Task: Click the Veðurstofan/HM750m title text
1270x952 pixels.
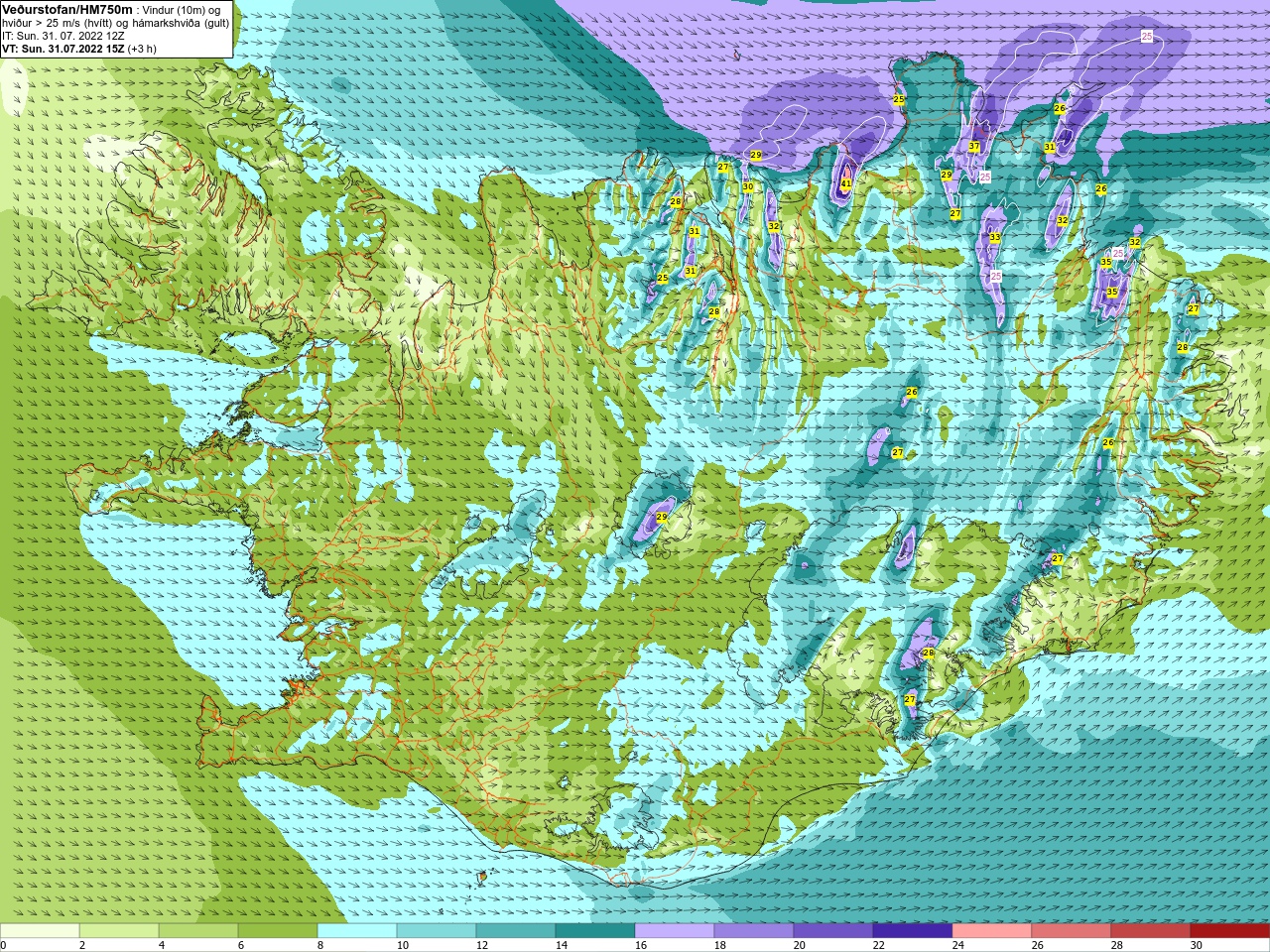Action: [66, 9]
